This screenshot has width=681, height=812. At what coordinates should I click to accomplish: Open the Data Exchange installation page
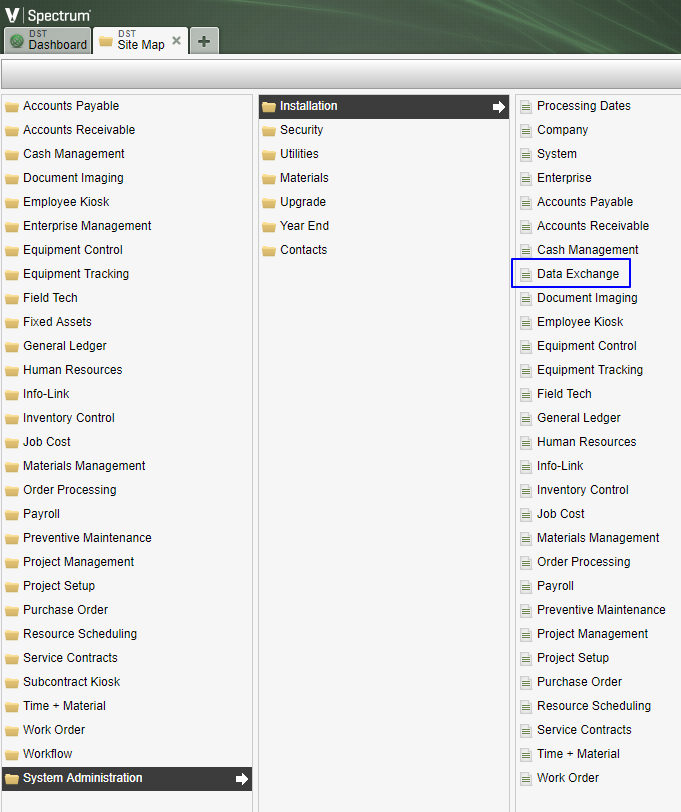click(577, 274)
